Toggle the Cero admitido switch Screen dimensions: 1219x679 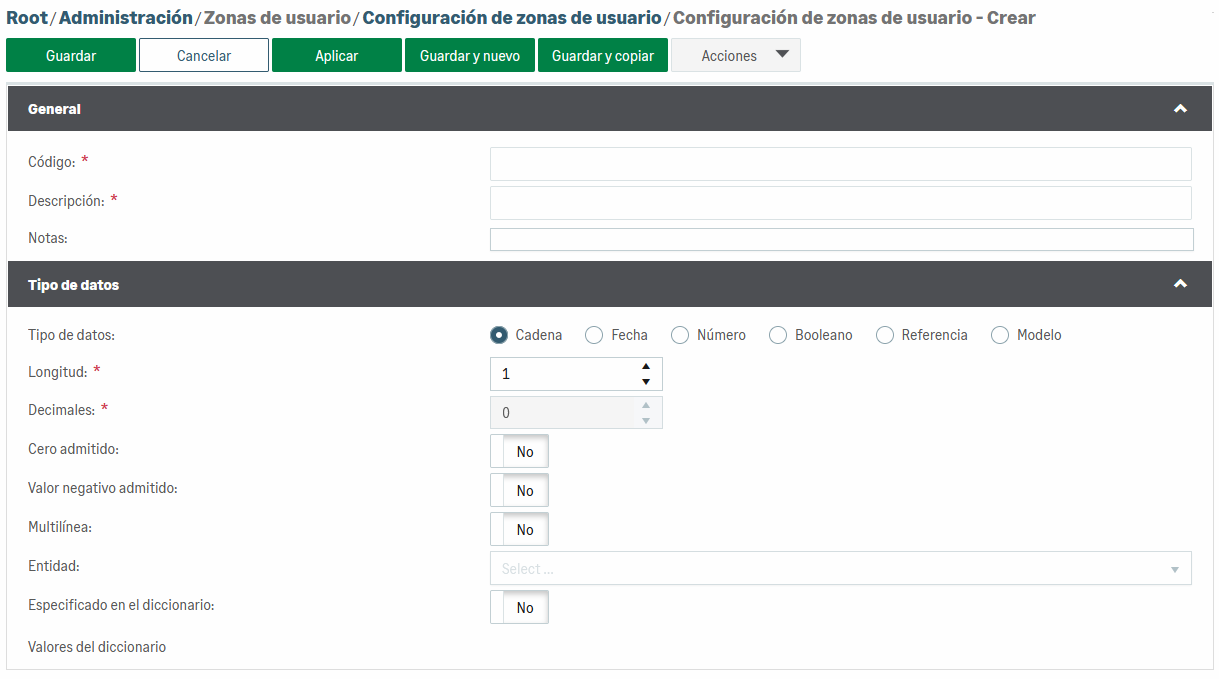519,452
